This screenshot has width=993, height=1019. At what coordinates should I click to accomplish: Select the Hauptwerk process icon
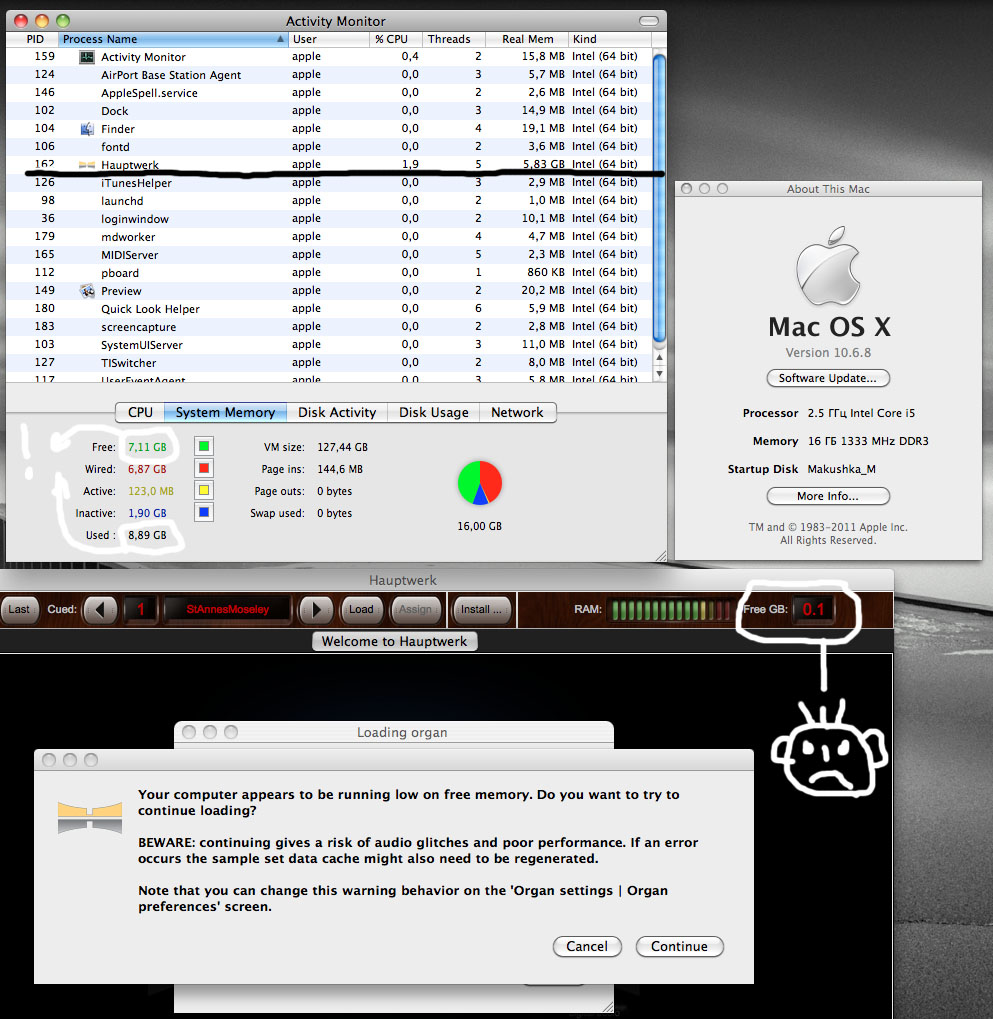pos(86,164)
